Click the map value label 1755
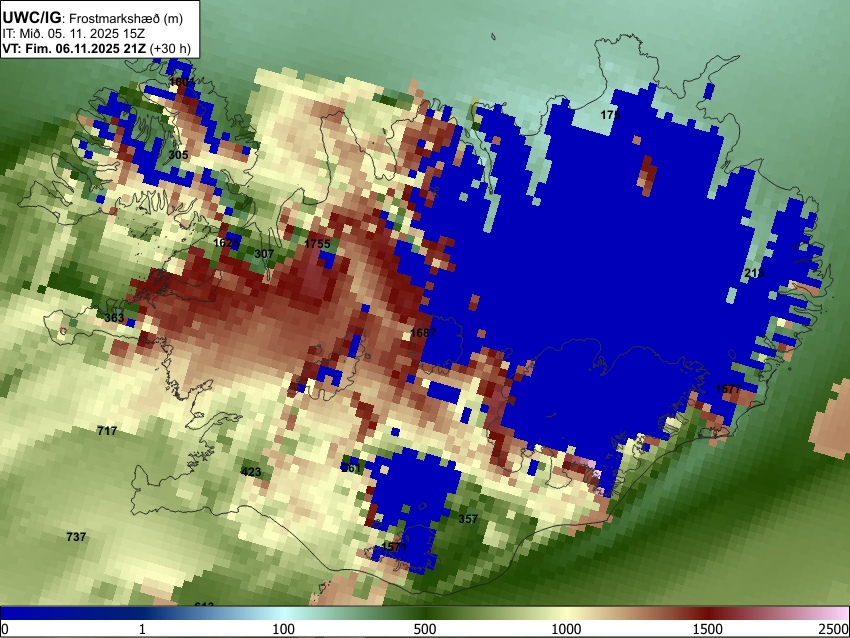850x638 pixels. coord(317,244)
